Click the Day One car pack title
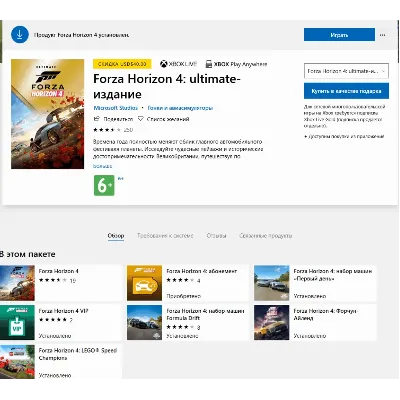Screen dimensions: 400x400 click(332, 275)
